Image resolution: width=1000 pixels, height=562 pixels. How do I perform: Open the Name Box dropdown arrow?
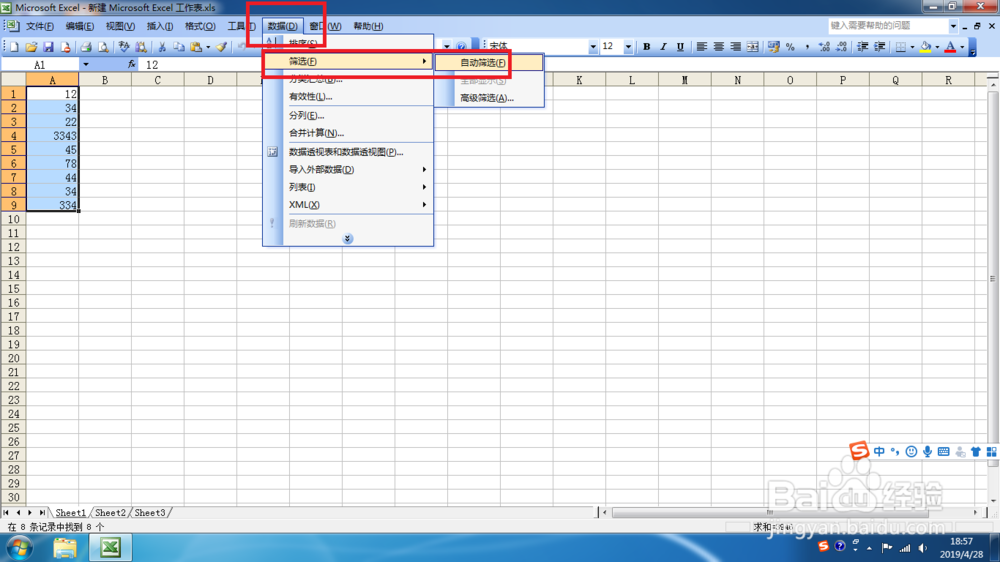[x=85, y=64]
